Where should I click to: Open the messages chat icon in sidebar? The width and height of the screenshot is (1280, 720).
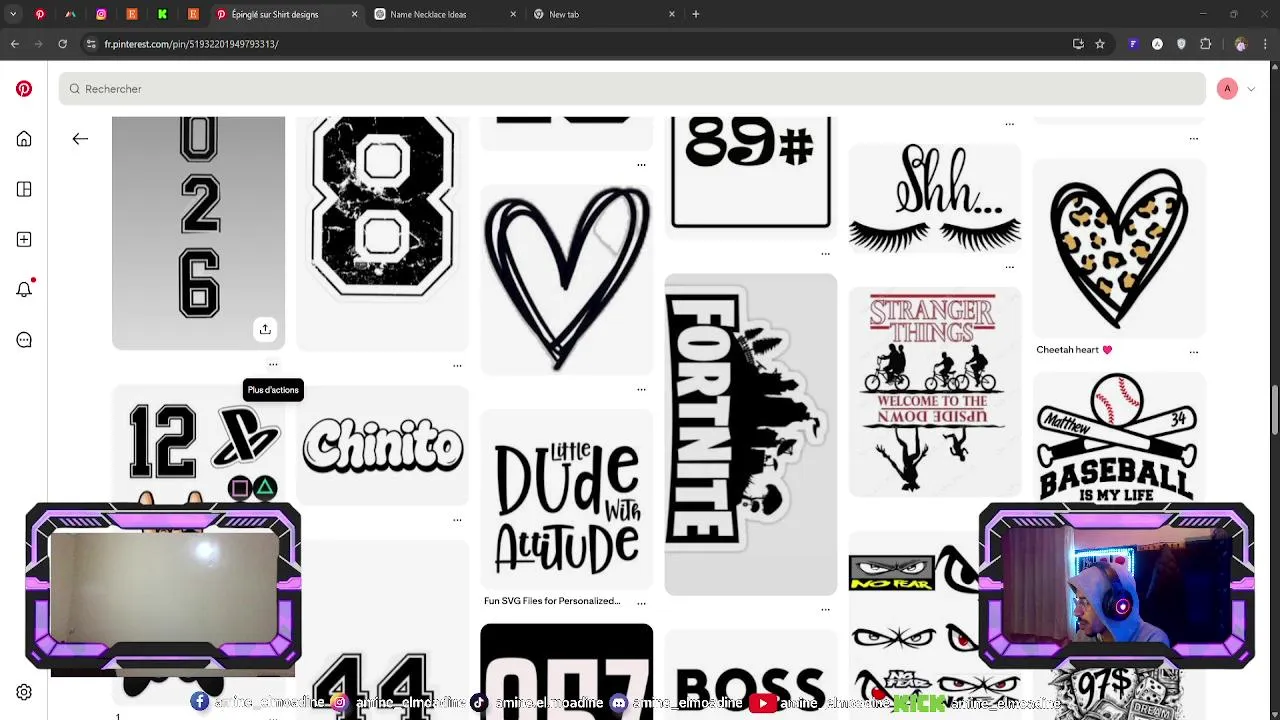click(x=24, y=340)
